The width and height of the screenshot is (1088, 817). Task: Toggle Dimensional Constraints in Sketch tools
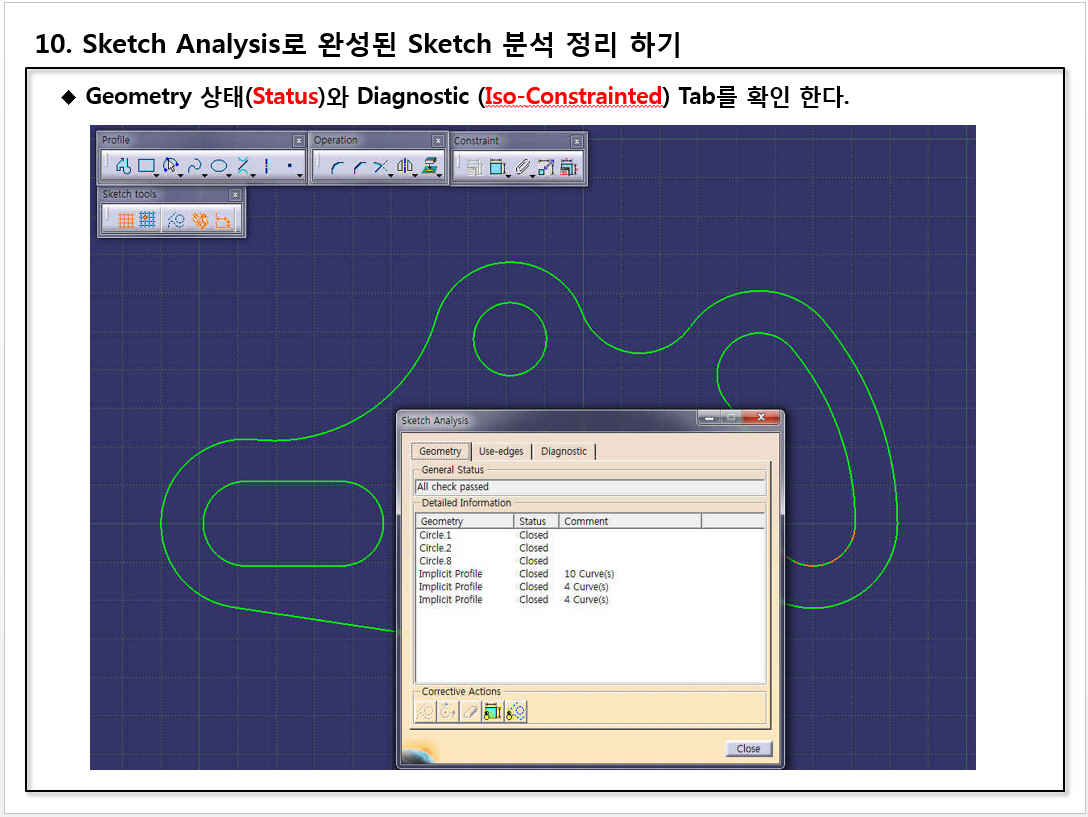coord(224,220)
